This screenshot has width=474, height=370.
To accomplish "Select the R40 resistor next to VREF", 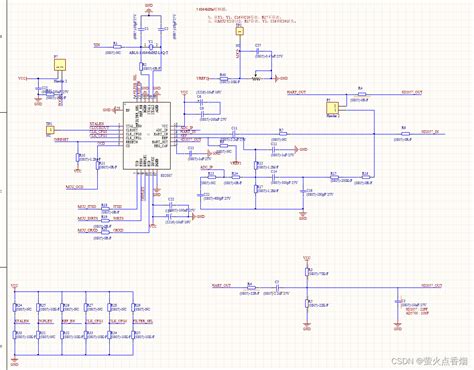I will click(x=223, y=79).
